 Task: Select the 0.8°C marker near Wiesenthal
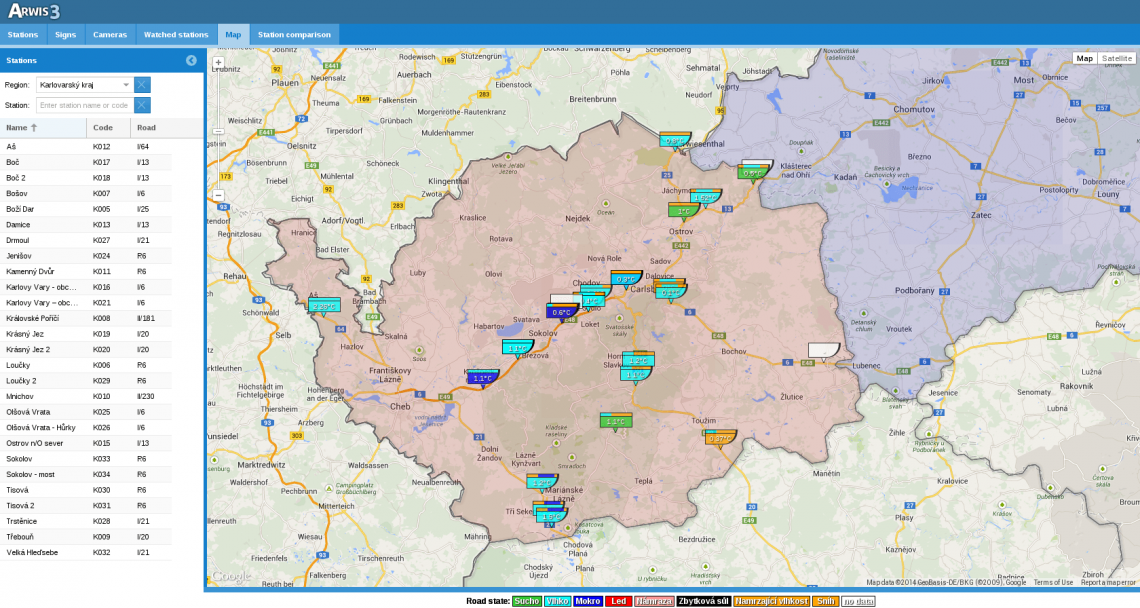point(675,141)
